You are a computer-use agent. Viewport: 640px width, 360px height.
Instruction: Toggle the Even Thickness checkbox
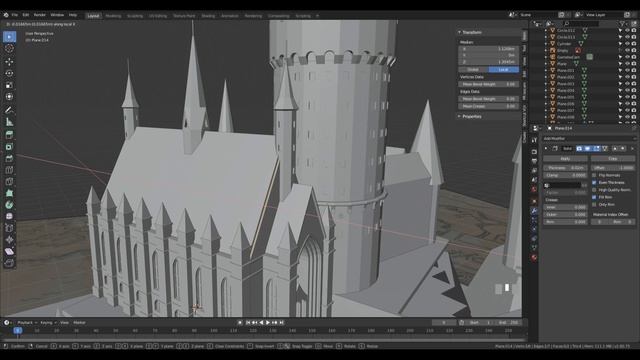pos(594,182)
